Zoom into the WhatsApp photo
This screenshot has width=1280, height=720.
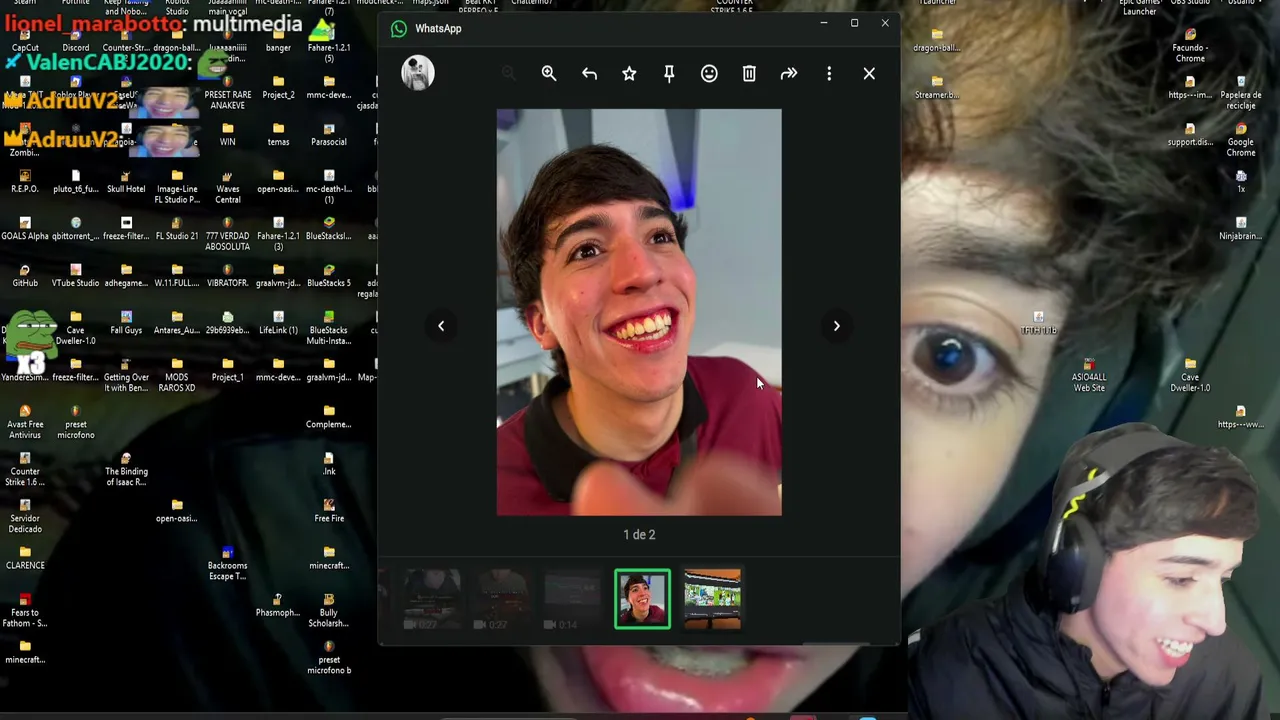pos(549,73)
